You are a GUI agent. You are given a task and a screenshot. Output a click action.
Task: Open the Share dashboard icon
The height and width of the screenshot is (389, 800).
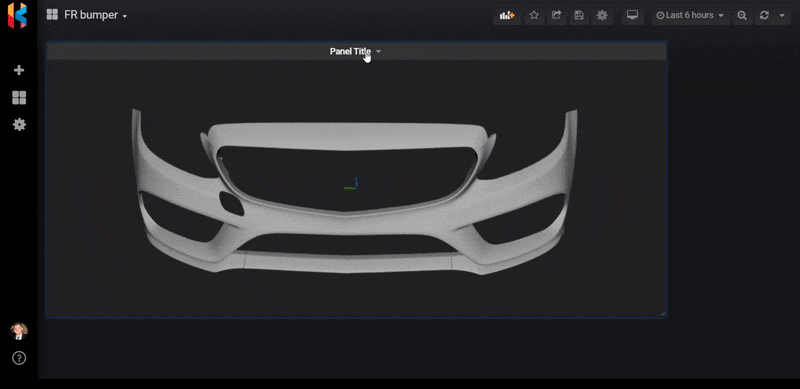(x=556, y=15)
